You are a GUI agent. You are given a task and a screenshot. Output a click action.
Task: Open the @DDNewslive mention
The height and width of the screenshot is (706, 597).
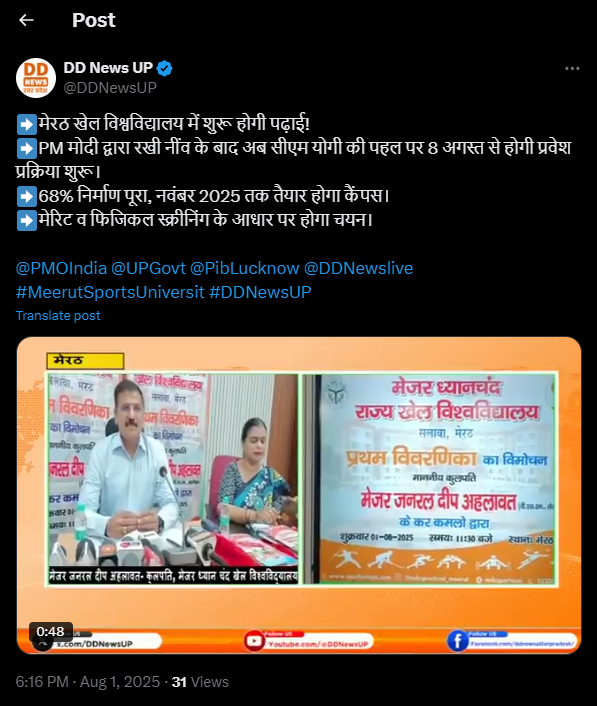click(358, 268)
